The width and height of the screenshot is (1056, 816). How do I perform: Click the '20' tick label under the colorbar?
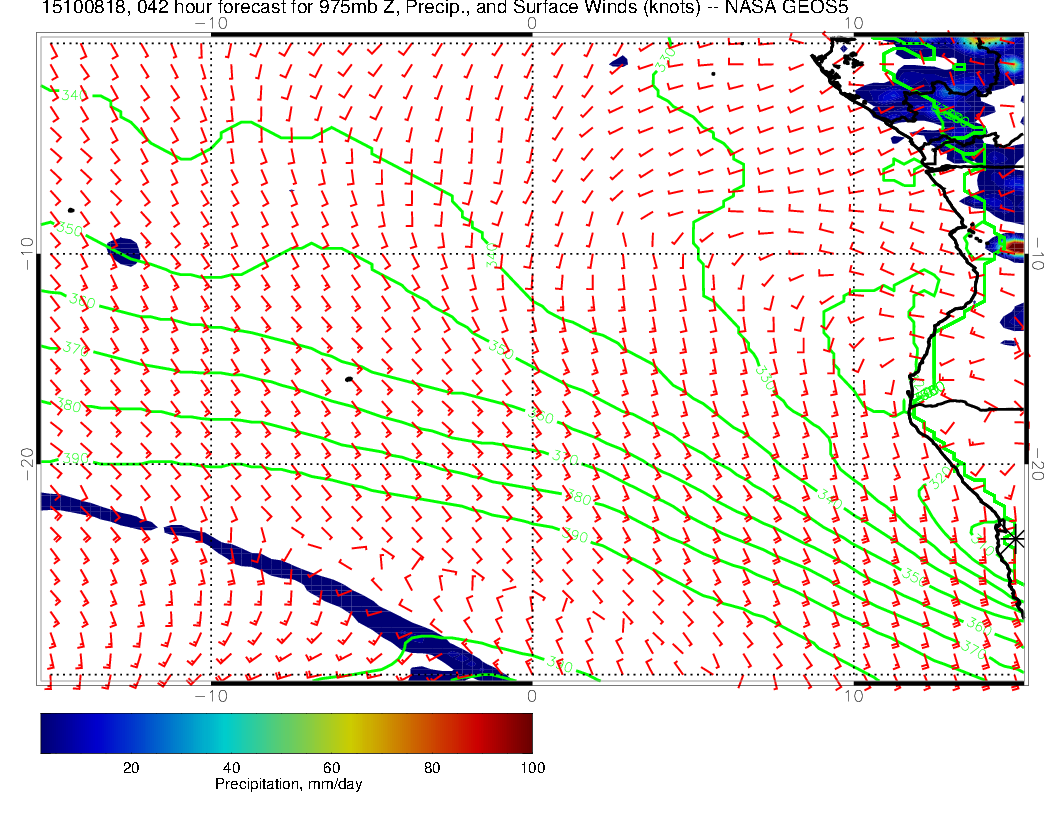click(131, 768)
